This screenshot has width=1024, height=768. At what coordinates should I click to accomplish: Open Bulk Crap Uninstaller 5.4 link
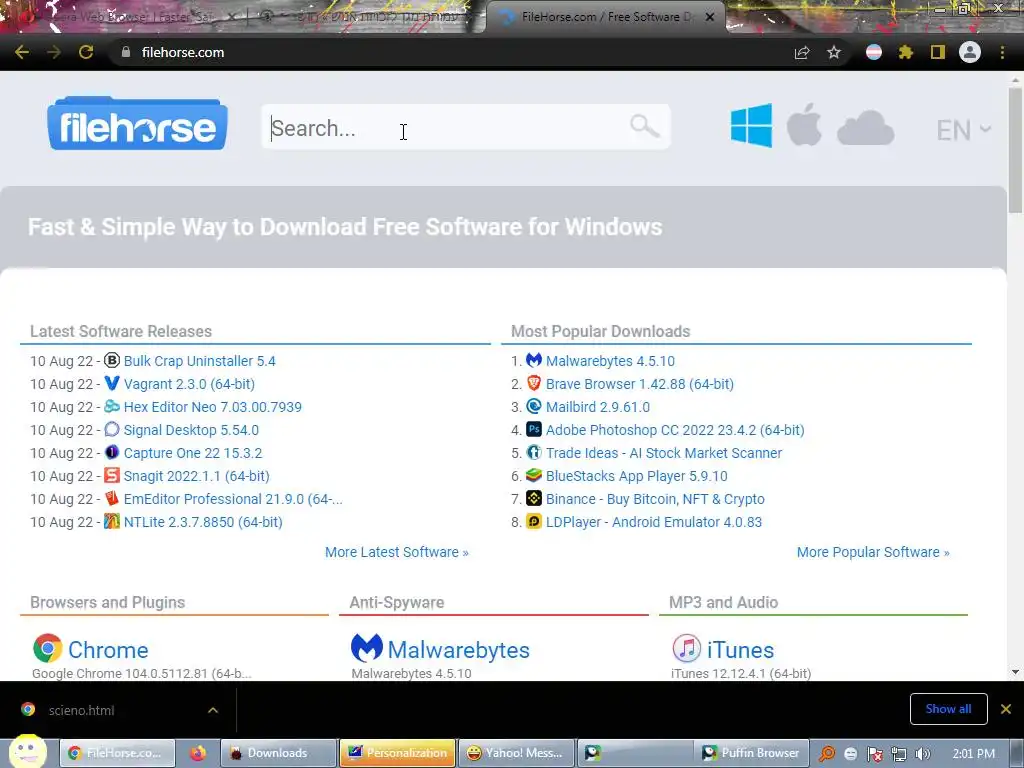coord(199,361)
